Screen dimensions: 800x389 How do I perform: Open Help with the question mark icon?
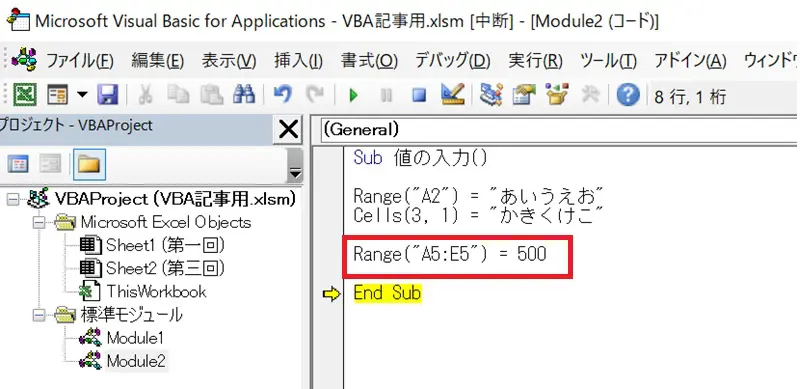(x=628, y=95)
